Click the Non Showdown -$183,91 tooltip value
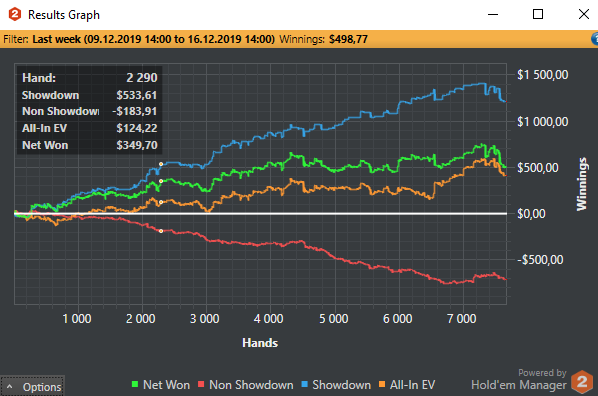Screen dimensions: 598x396 [135, 111]
